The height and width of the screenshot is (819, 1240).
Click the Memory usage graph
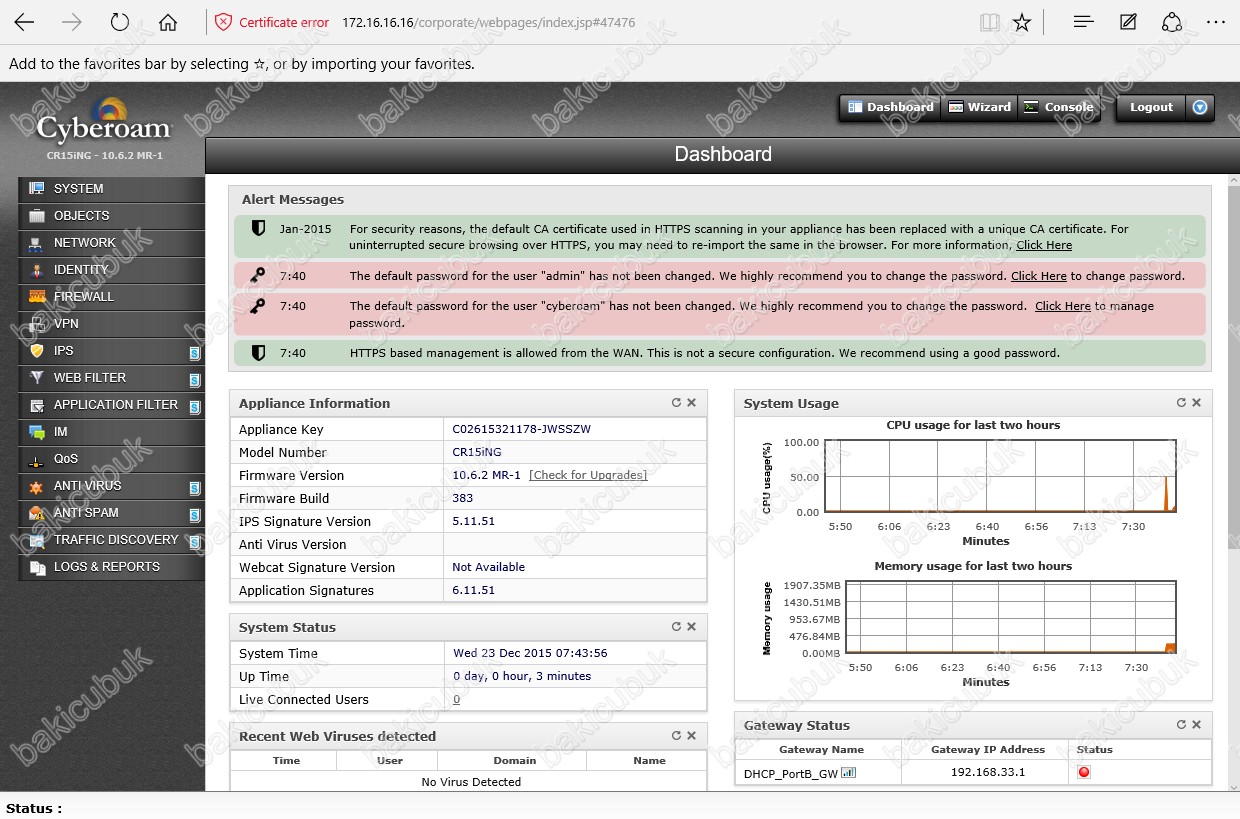(1012, 618)
